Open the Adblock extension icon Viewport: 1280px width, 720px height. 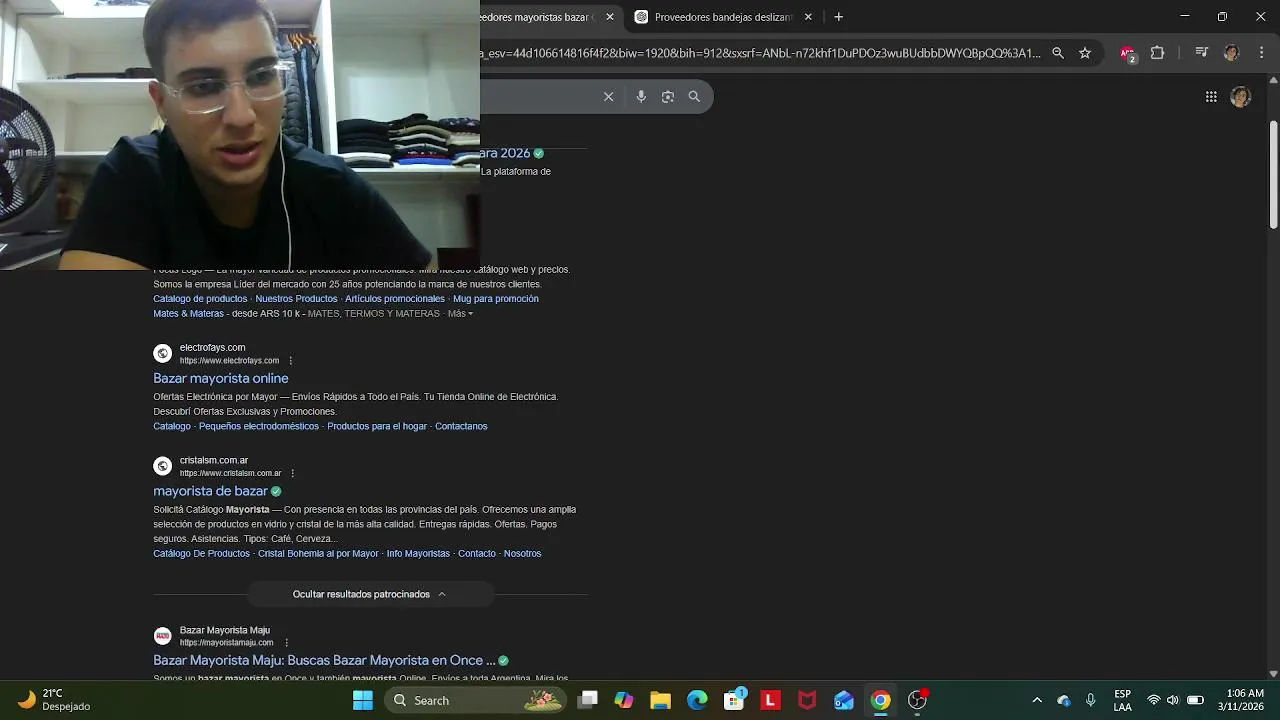pyautogui.click(x=1128, y=53)
